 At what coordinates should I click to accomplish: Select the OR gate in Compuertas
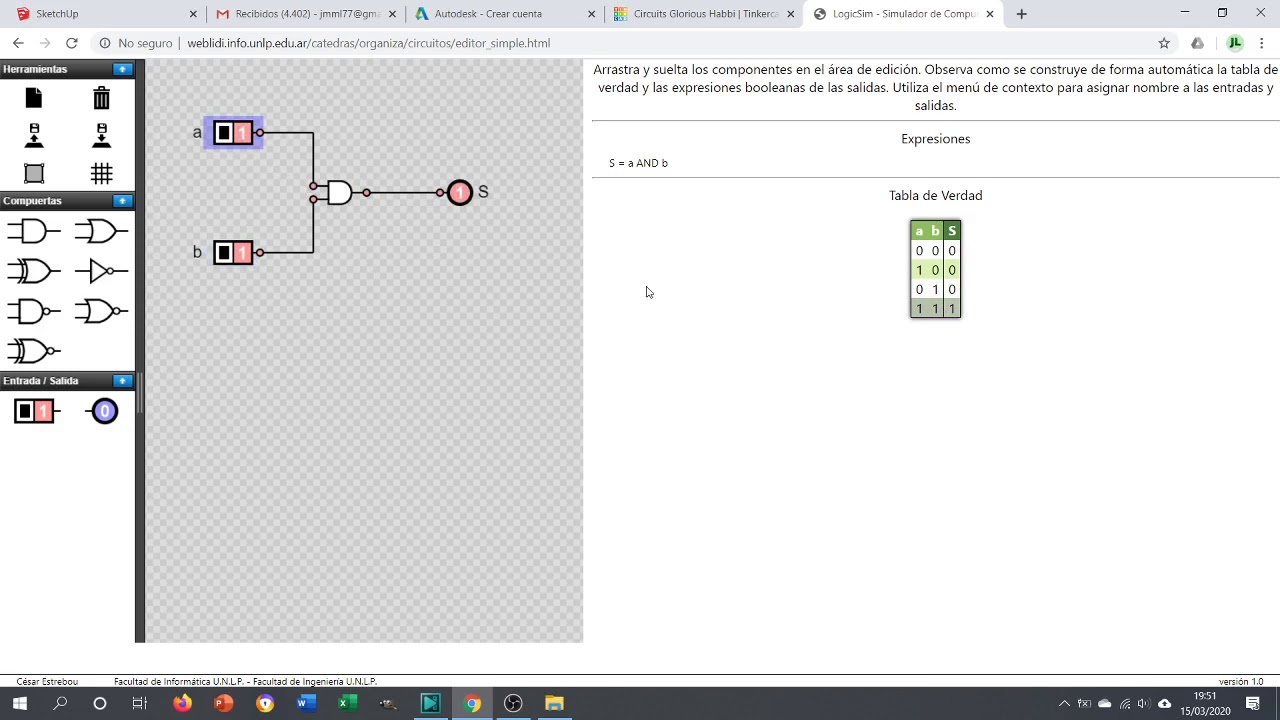click(x=101, y=231)
